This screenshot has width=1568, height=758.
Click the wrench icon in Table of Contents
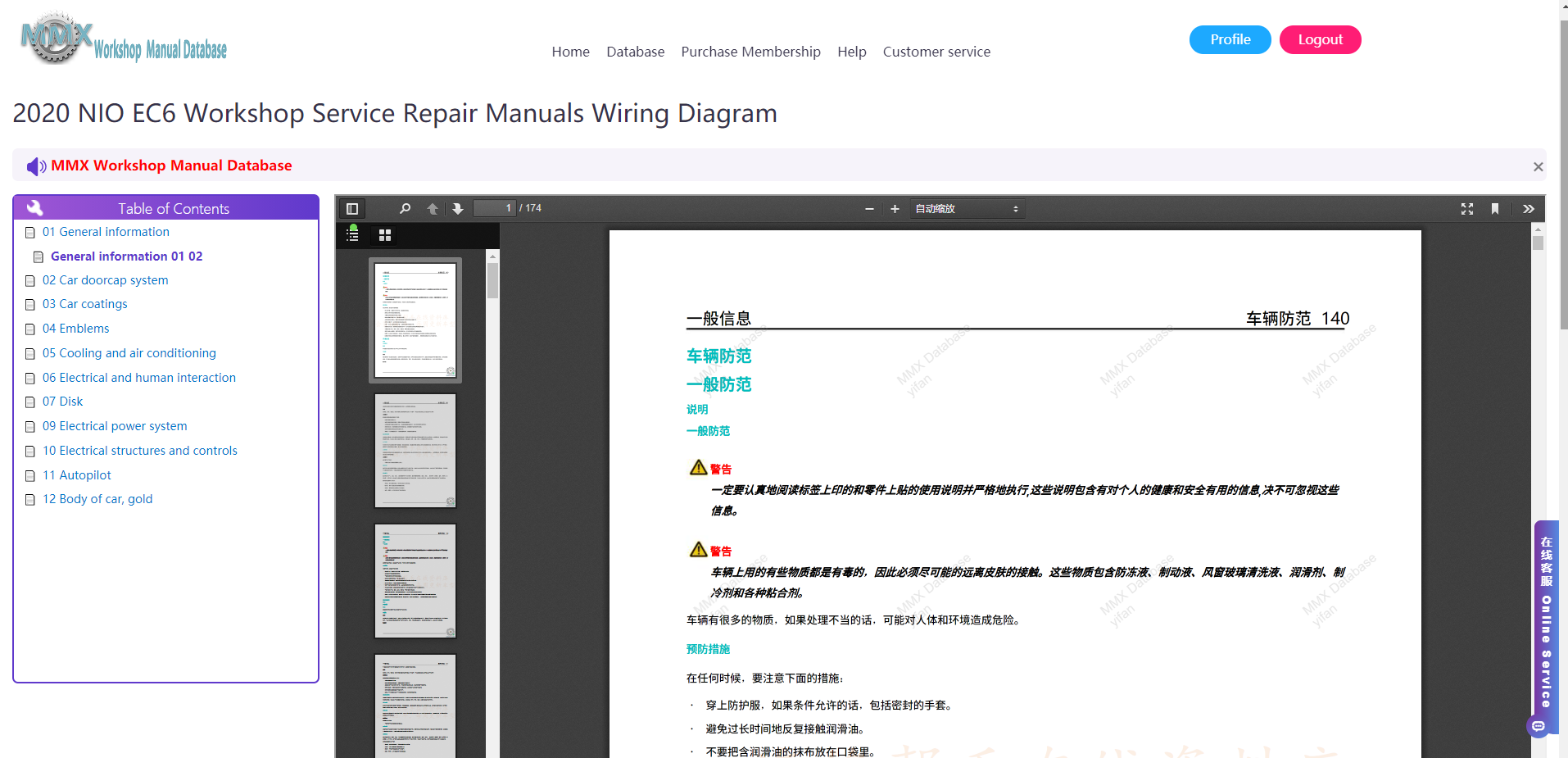(x=35, y=207)
